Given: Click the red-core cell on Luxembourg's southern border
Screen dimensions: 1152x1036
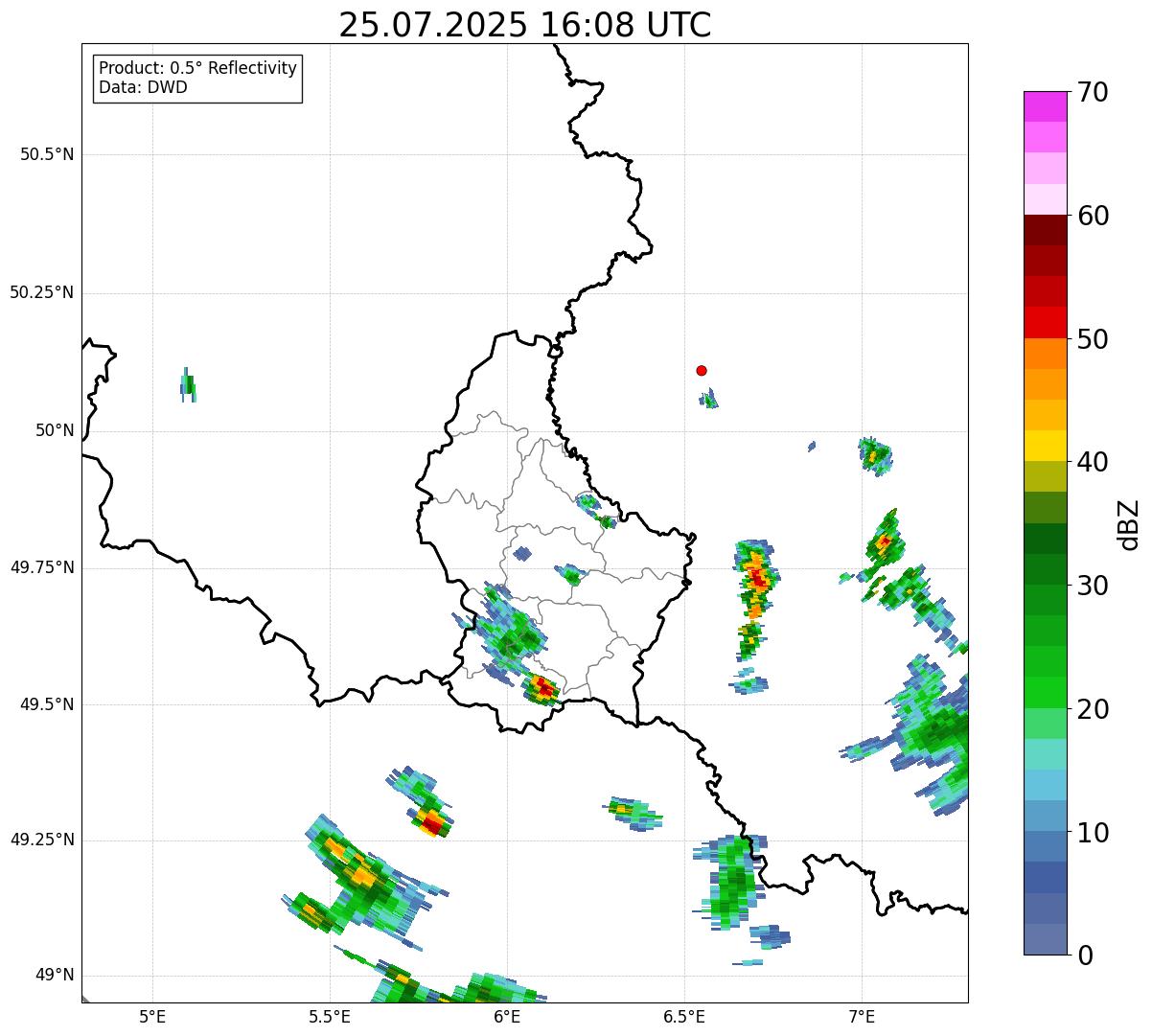Looking at the screenshot, I should [x=542, y=687].
